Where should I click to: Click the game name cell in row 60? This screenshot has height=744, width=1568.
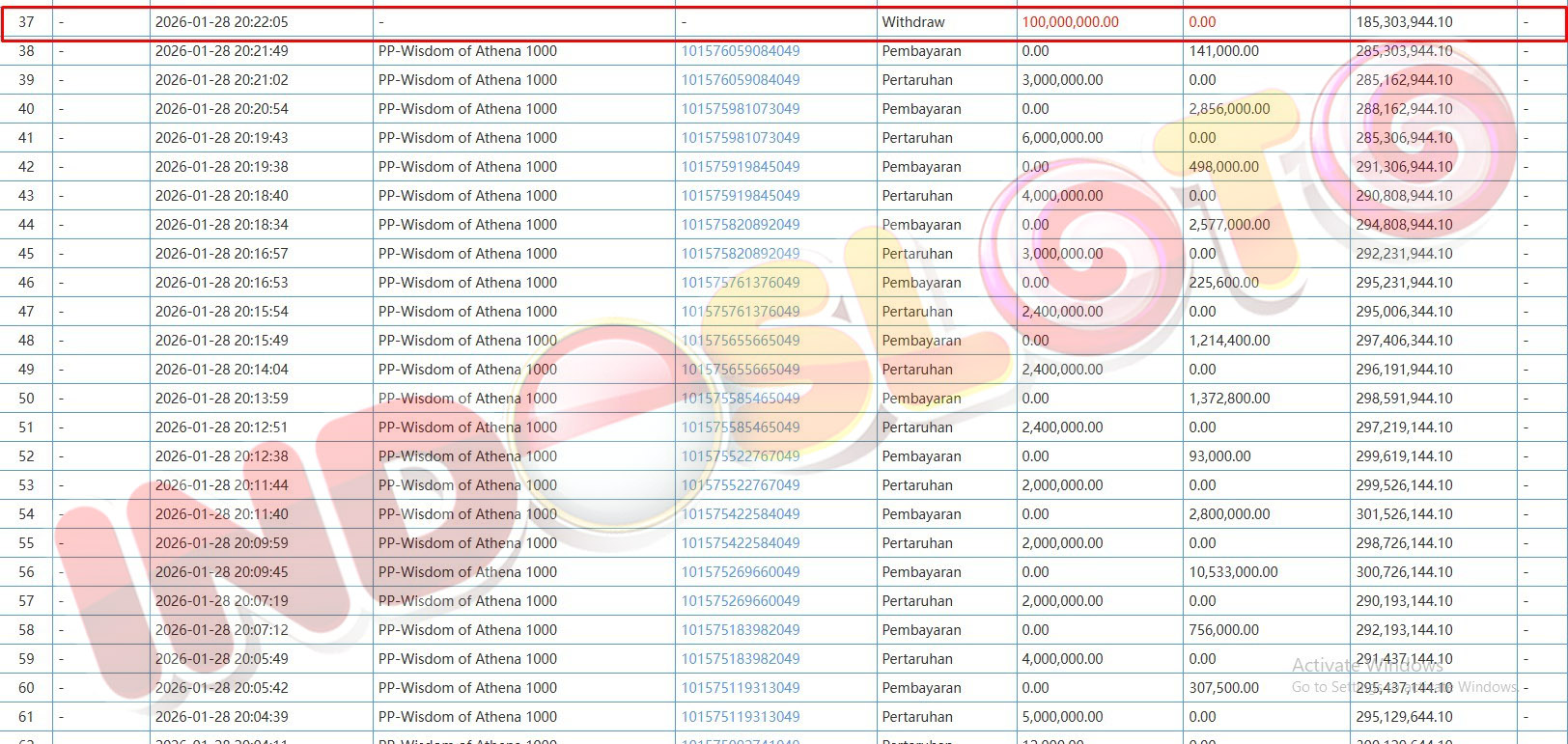tap(467, 688)
